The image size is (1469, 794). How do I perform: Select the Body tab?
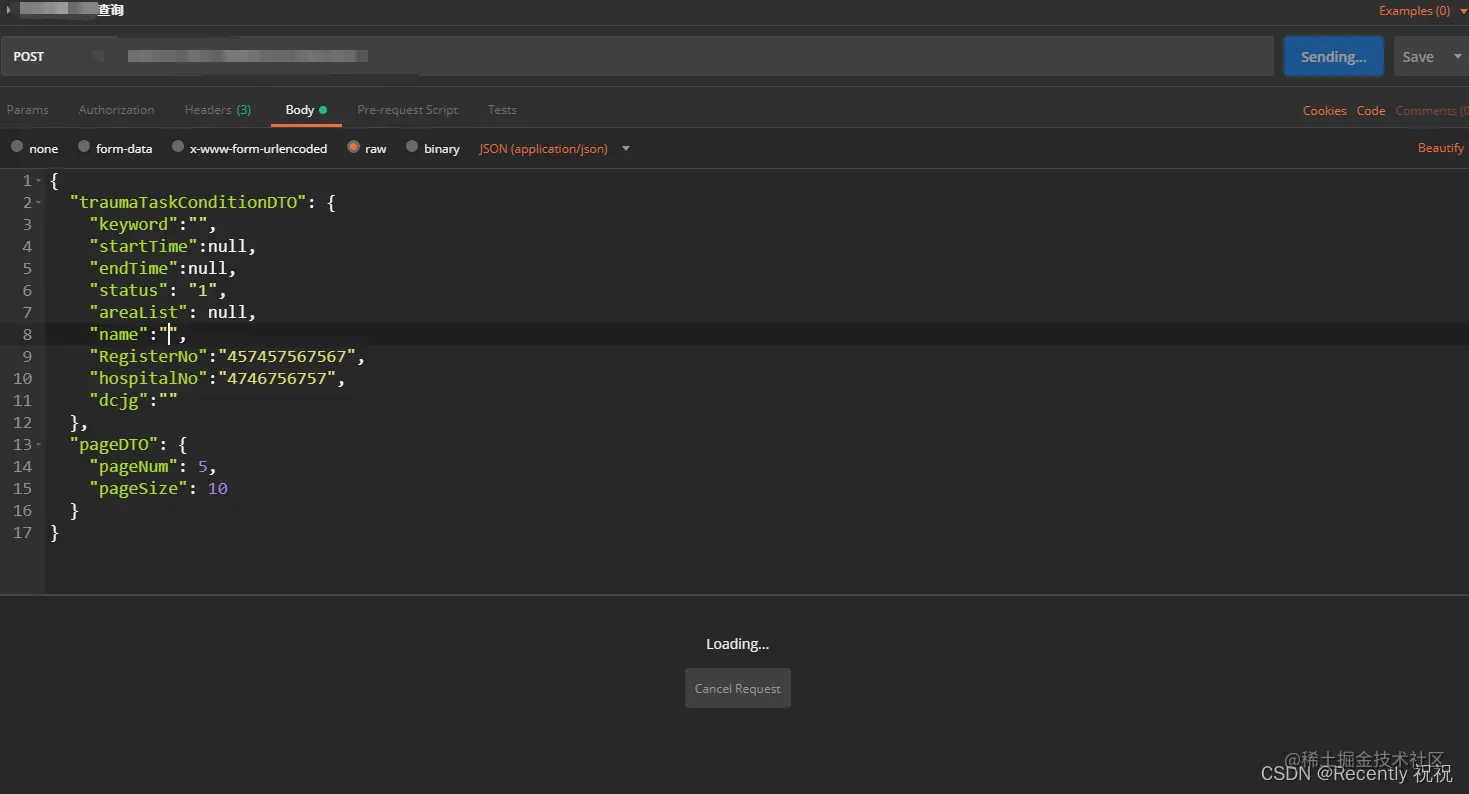(306, 110)
